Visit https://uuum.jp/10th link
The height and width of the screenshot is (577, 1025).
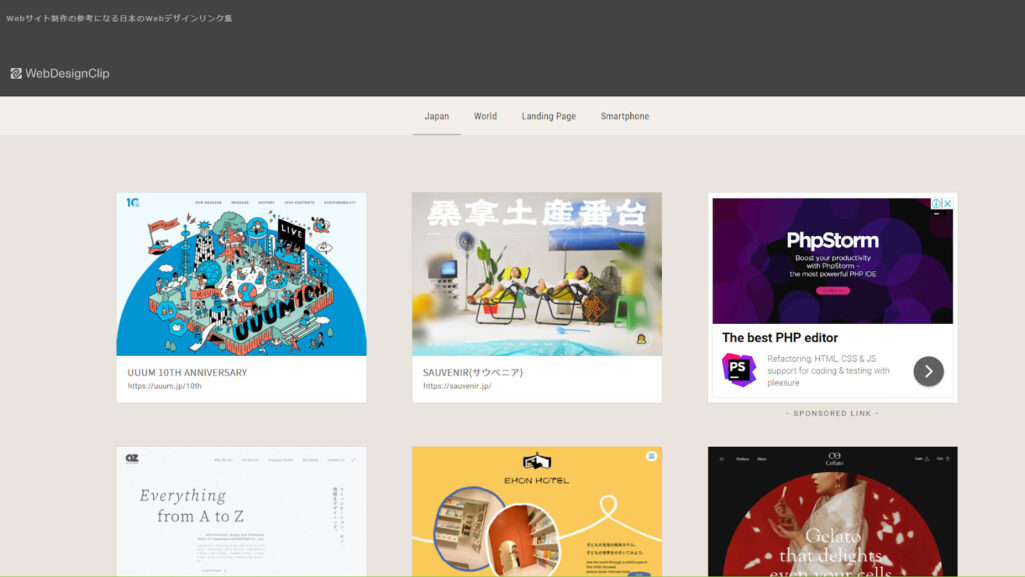click(165, 386)
